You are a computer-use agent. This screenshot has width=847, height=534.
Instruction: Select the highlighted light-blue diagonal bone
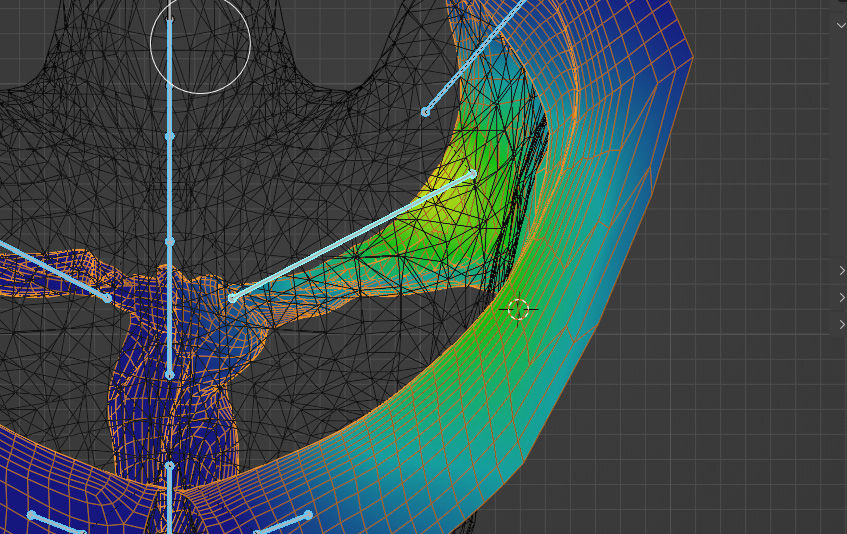pos(350,237)
